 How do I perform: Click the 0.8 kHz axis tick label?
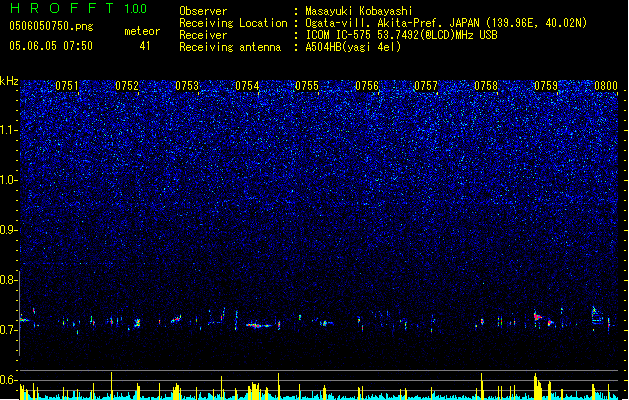[x=8, y=280]
